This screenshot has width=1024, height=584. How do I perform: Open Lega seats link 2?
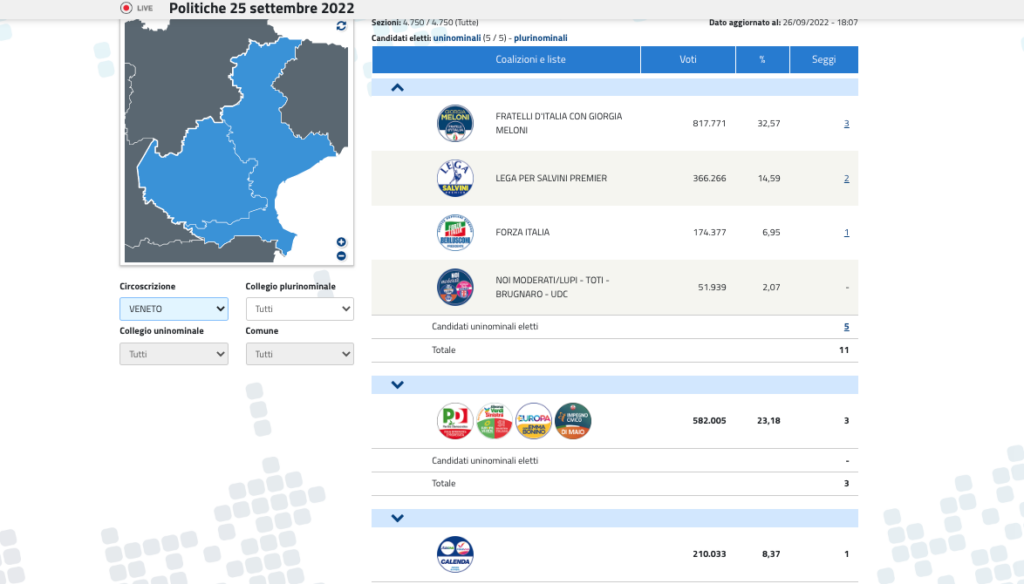click(x=846, y=178)
